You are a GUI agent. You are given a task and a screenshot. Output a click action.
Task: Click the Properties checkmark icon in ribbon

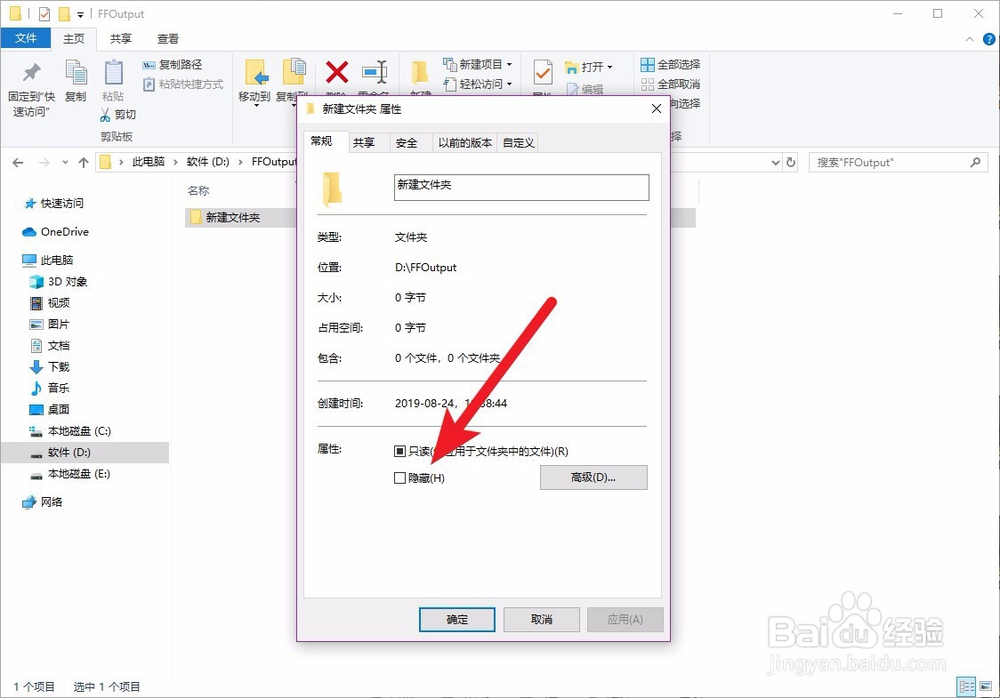point(543,72)
